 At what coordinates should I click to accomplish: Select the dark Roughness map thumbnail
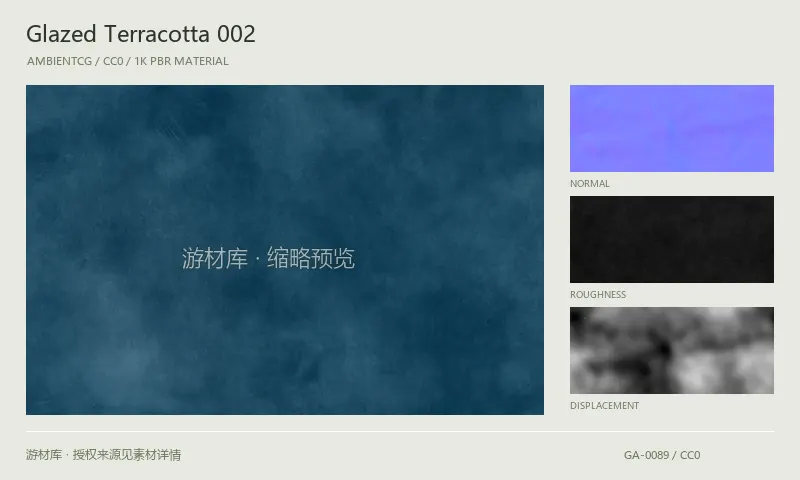[671, 239]
